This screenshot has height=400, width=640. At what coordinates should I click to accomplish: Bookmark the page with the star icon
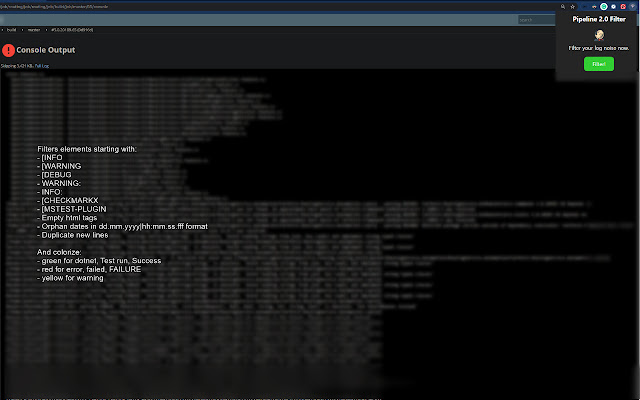(573, 7)
